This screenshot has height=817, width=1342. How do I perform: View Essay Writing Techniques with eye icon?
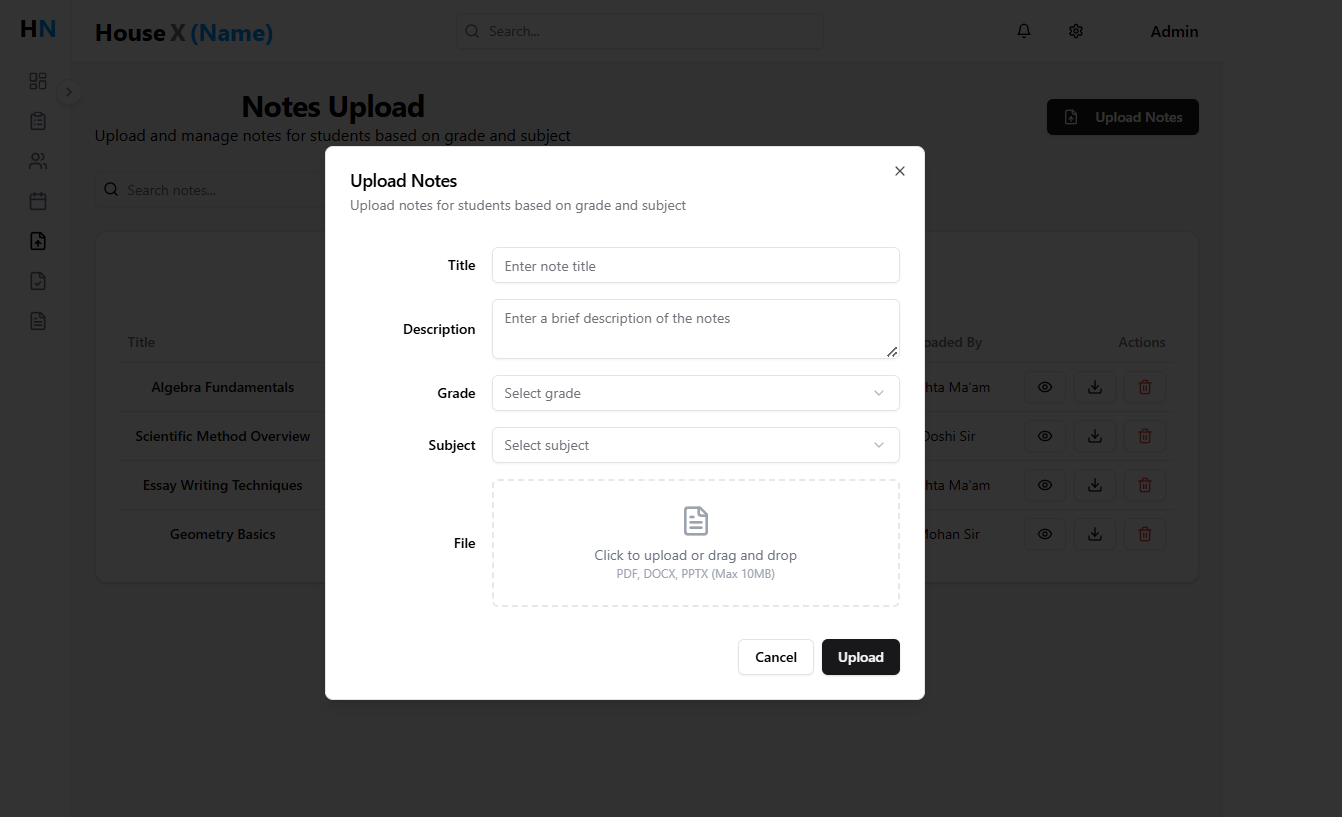coord(1045,485)
